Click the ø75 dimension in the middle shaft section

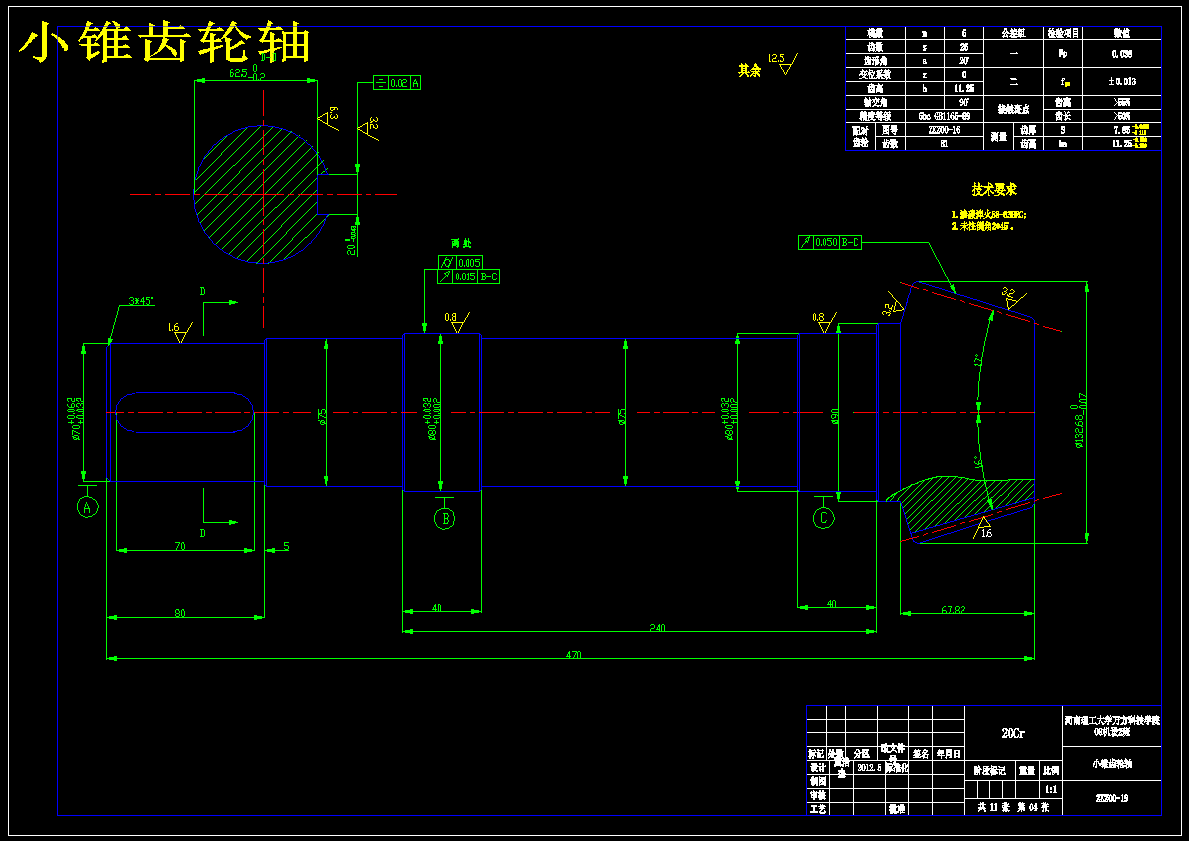[x=621, y=416]
